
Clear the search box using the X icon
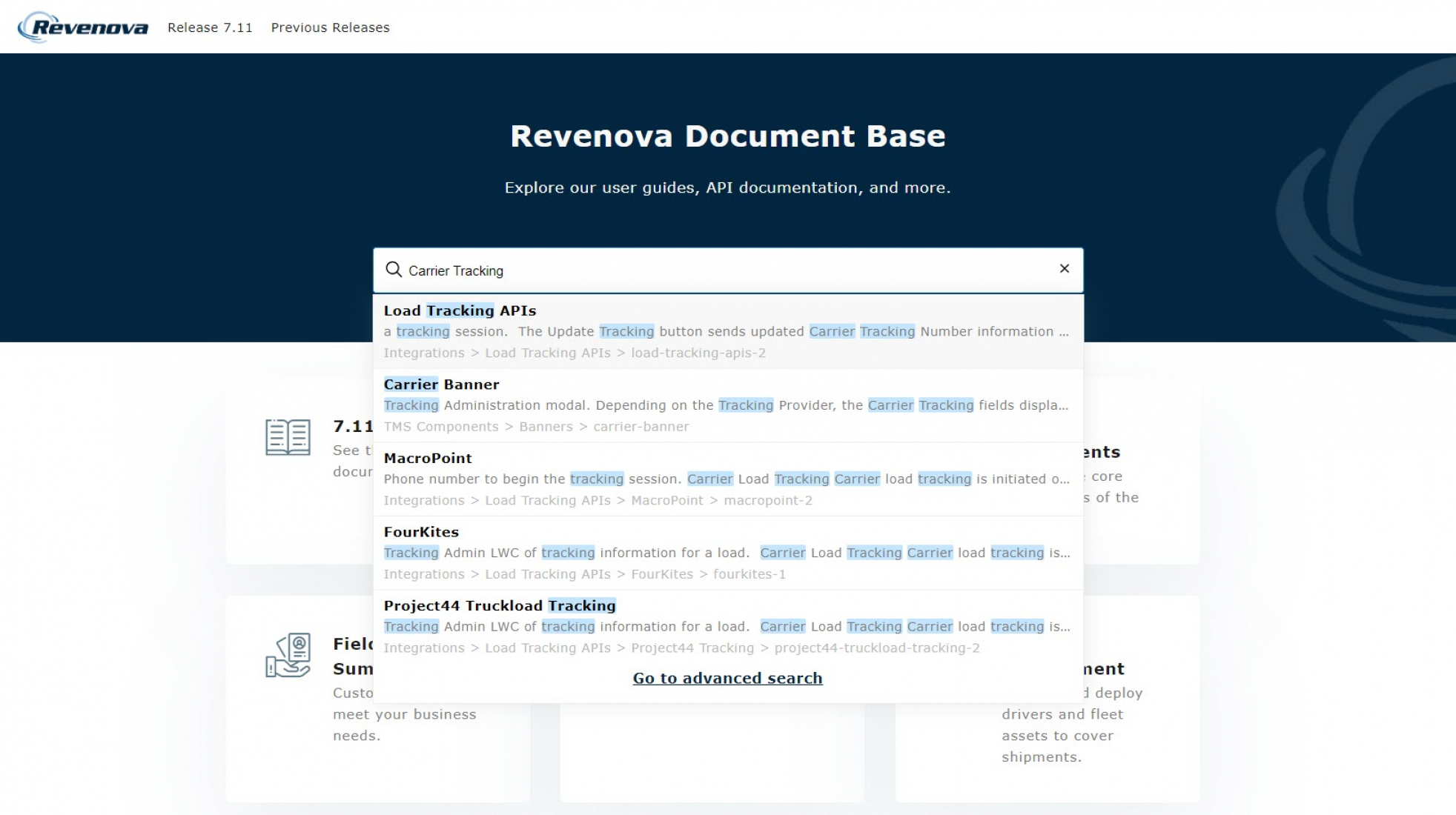[1065, 269]
